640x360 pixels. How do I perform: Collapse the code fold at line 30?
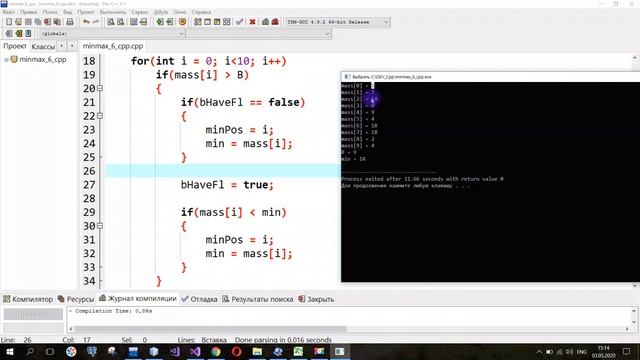click(x=100, y=226)
